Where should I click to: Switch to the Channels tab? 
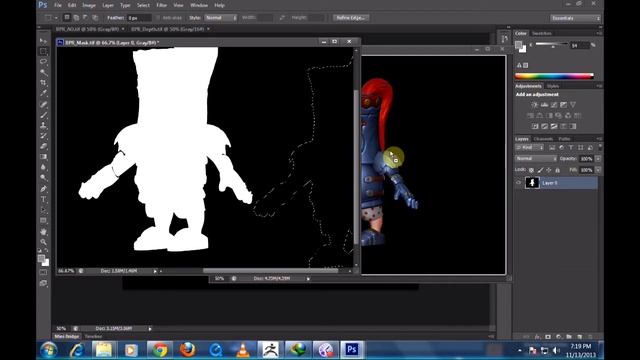[543, 139]
